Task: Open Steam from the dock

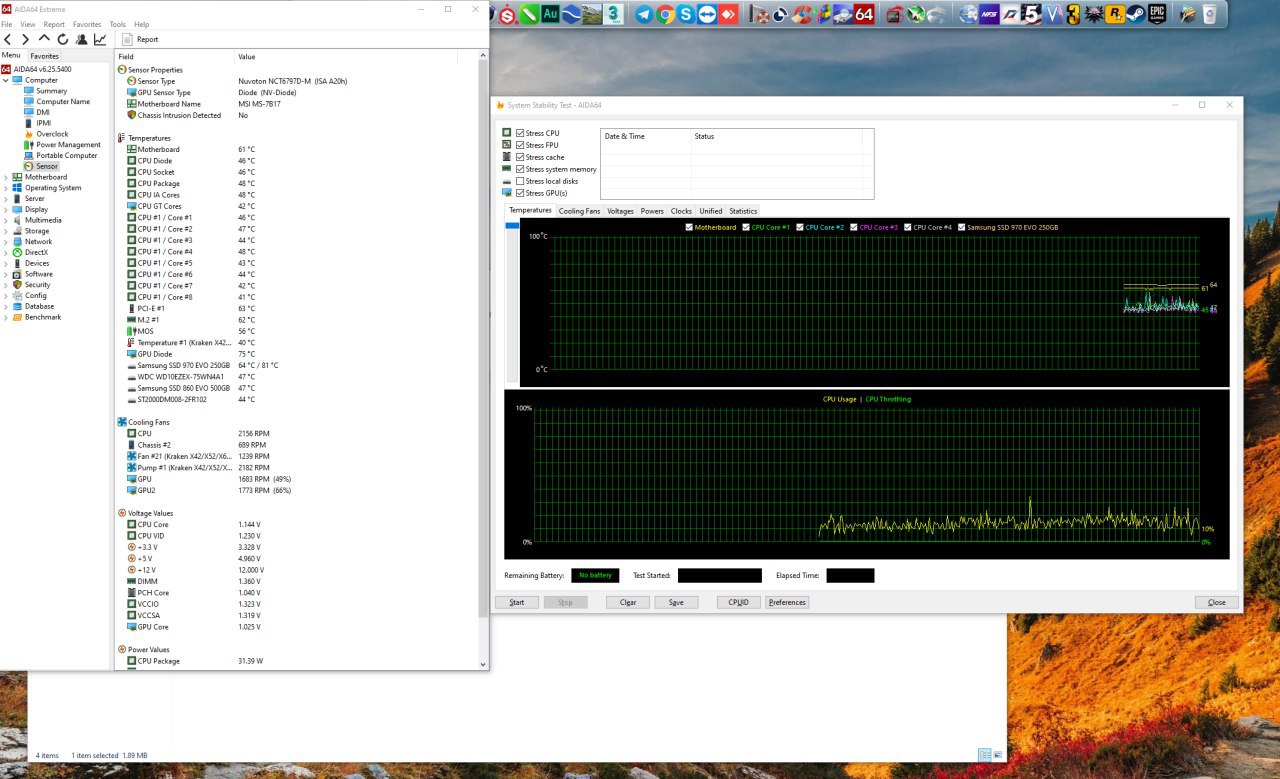Action: click(1135, 14)
